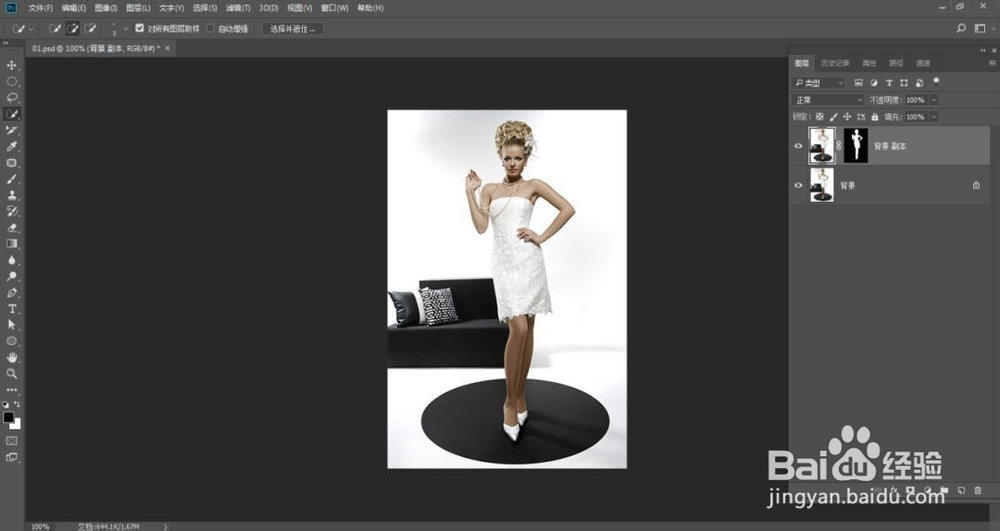Choose add to selection mode
Viewport: 1000px width, 531px height.
click(x=73, y=28)
